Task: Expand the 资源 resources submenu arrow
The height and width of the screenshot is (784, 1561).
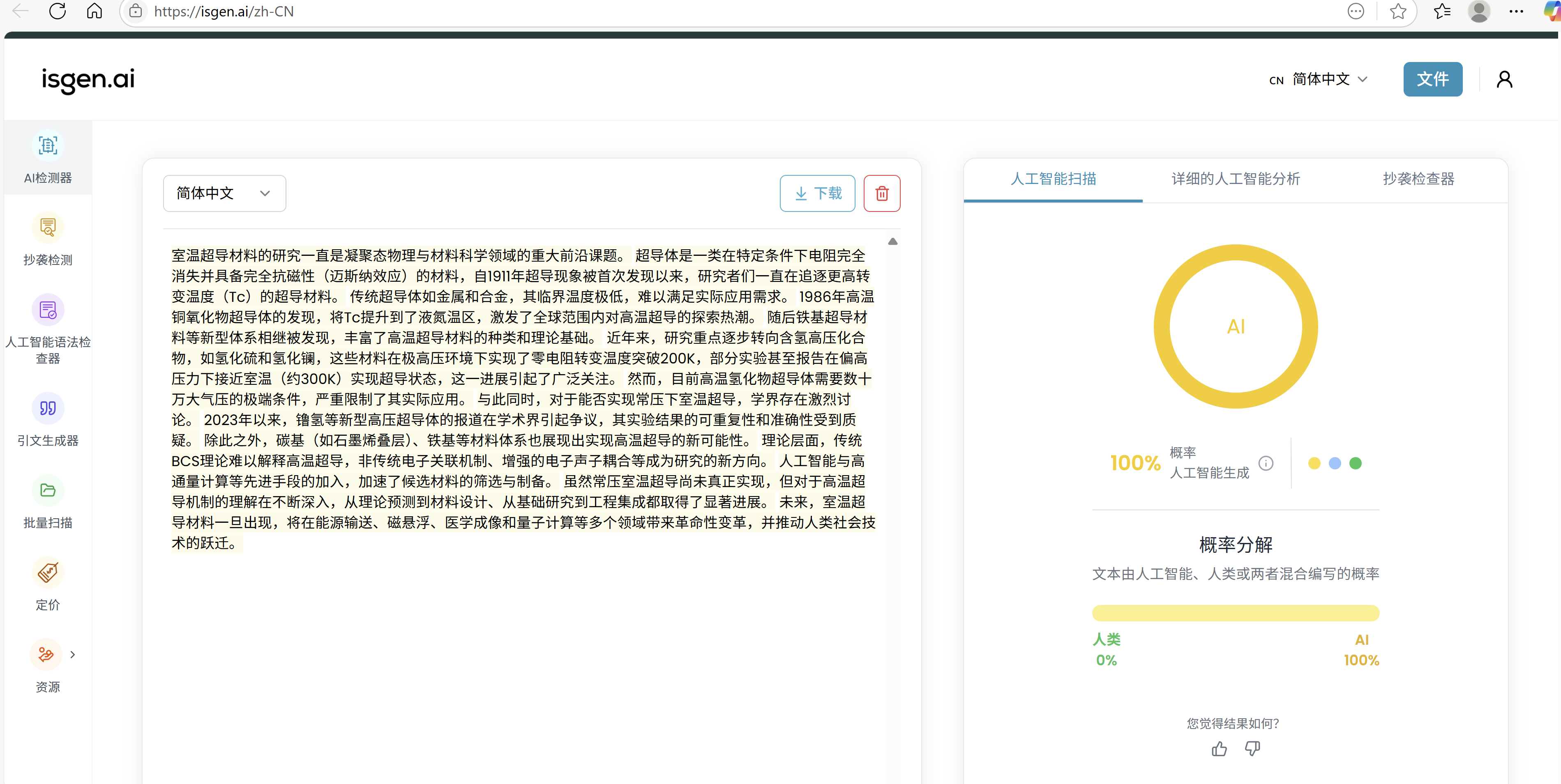Action: 73,654
